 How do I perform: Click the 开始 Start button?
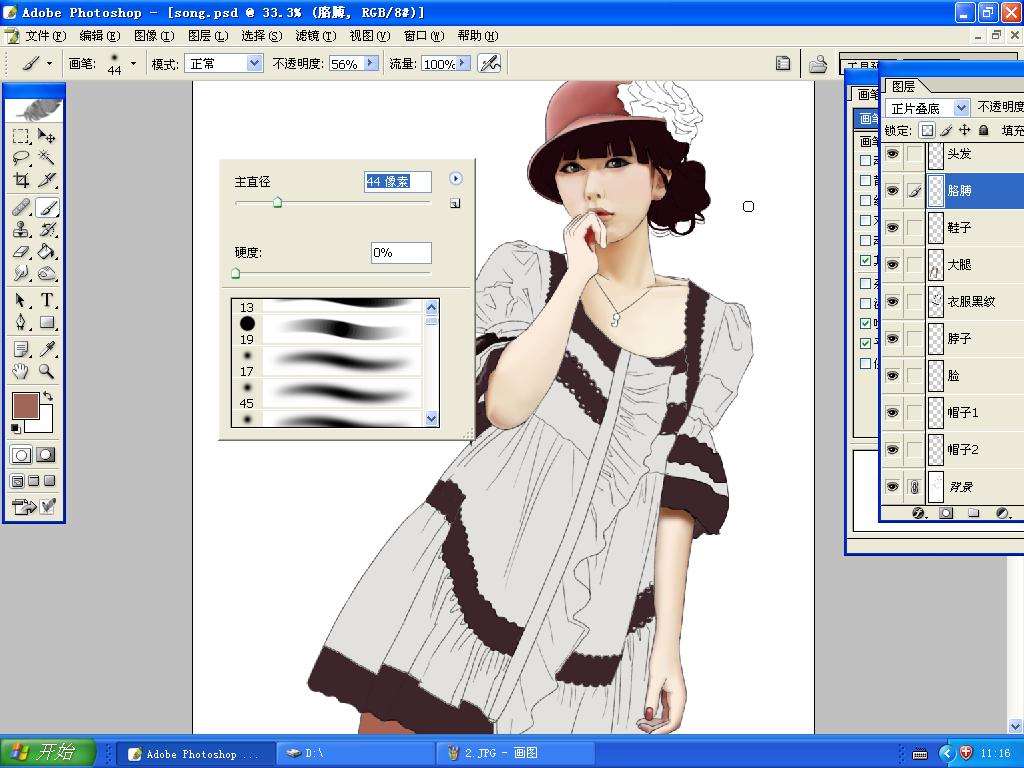[48, 752]
